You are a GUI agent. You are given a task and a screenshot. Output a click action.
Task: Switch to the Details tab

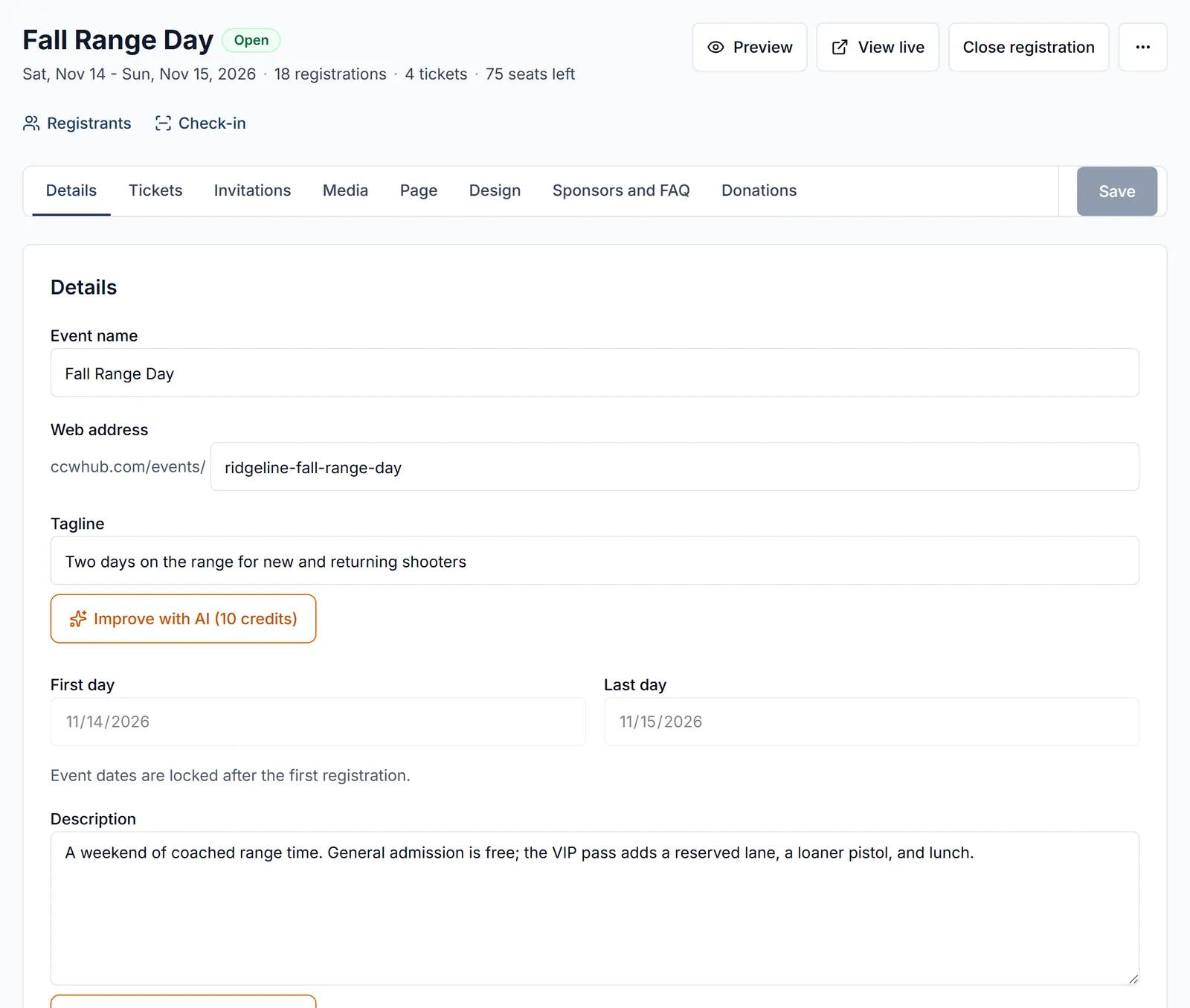coord(71,190)
